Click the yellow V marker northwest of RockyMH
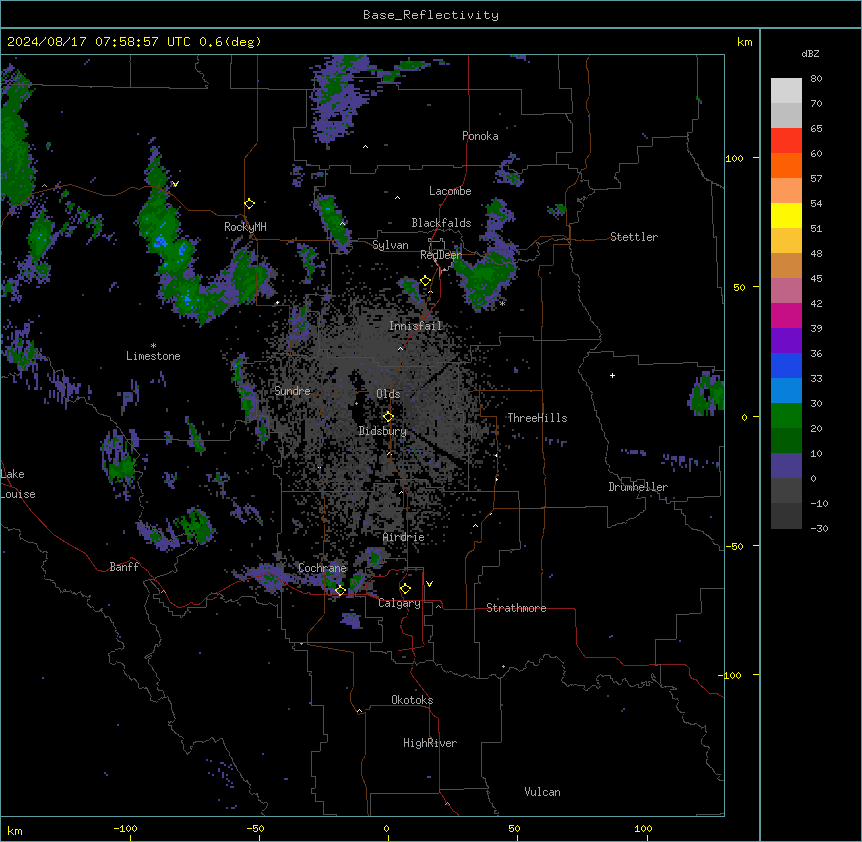862x842 pixels. click(175, 184)
